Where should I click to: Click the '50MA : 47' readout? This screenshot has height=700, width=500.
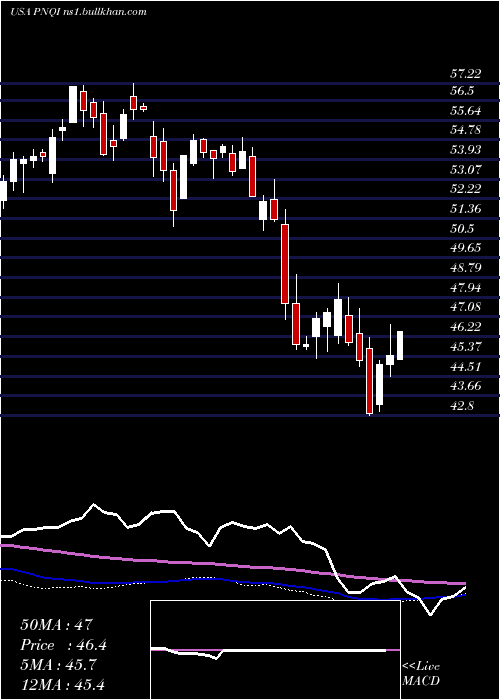(56, 625)
